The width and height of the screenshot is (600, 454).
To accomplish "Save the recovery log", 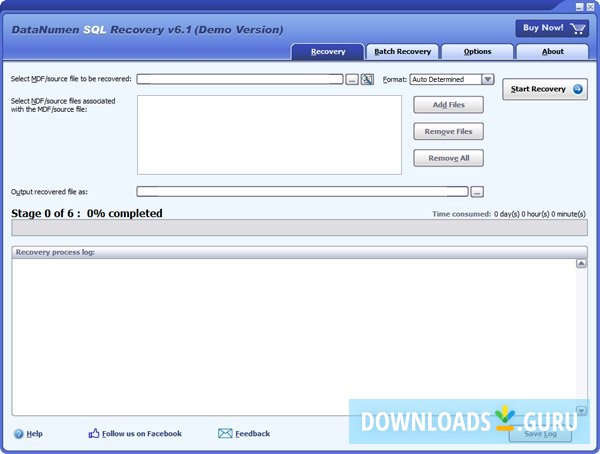I will (540, 434).
